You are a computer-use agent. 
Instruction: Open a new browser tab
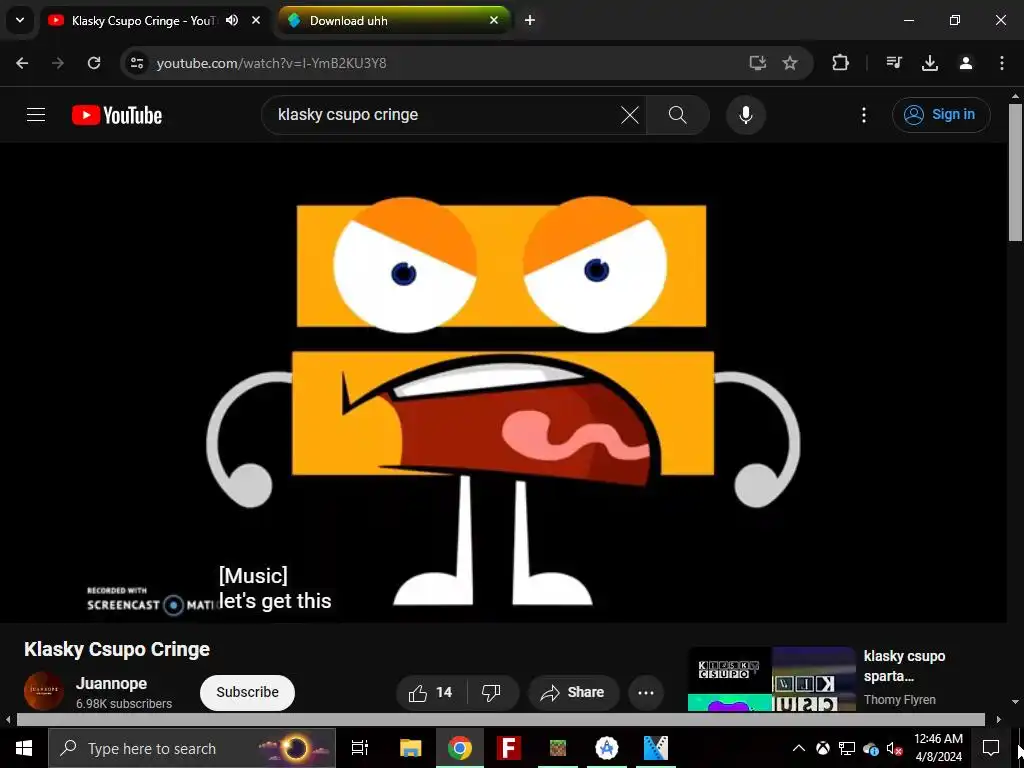pyautogui.click(x=530, y=21)
